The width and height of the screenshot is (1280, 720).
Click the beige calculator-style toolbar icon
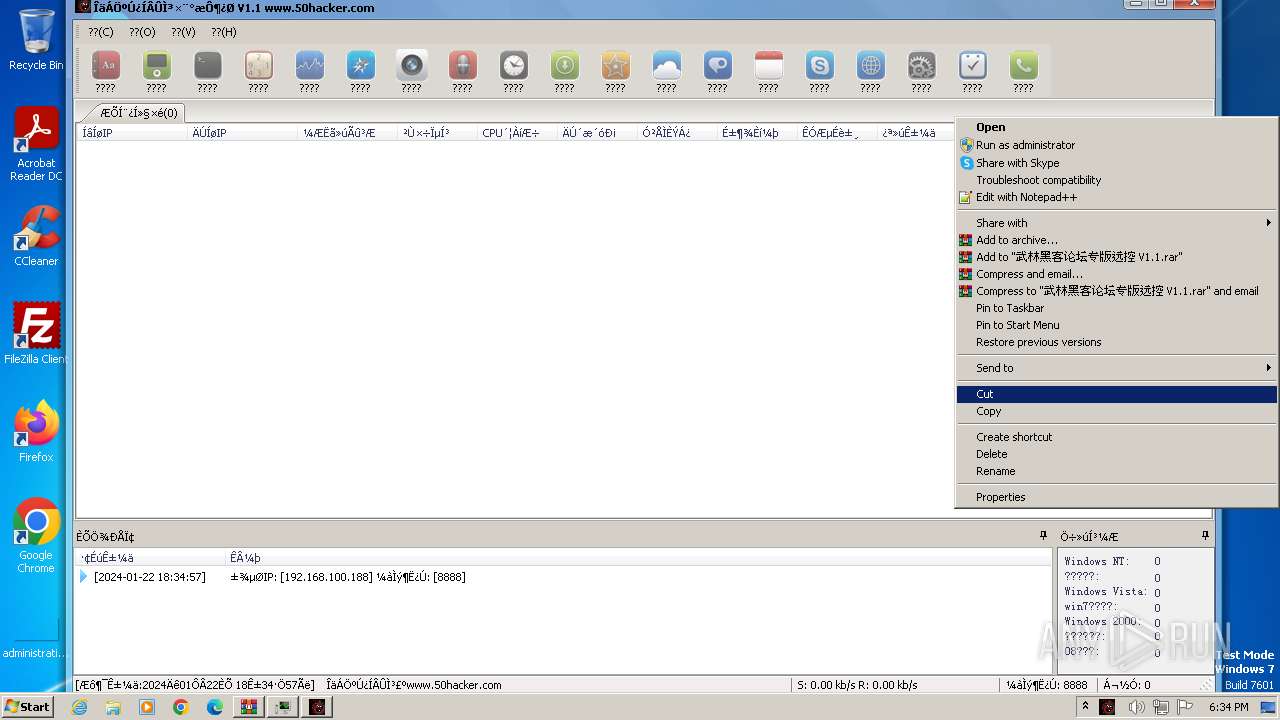(258, 66)
